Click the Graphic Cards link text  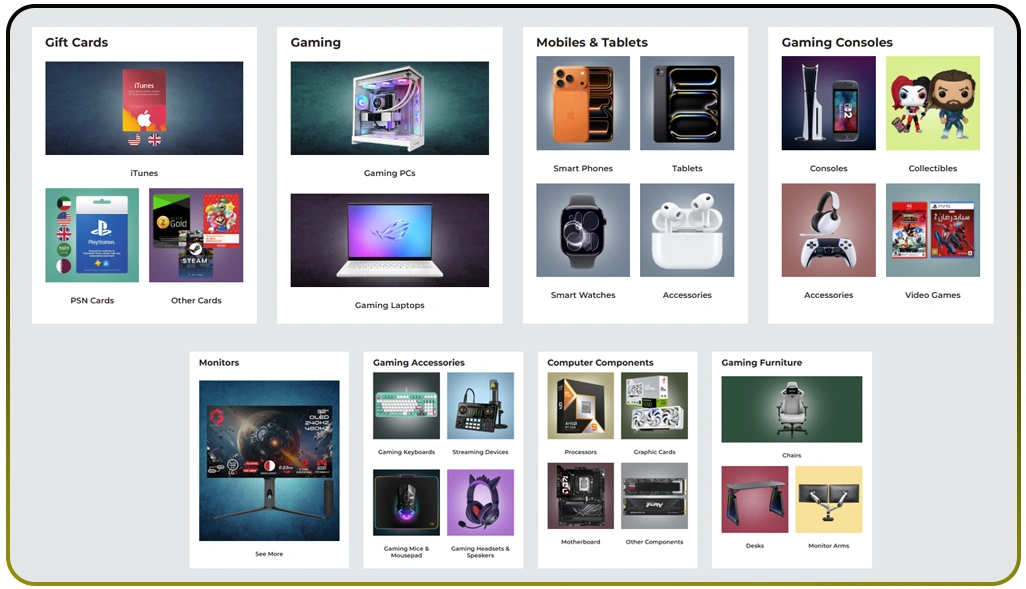[654, 452]
